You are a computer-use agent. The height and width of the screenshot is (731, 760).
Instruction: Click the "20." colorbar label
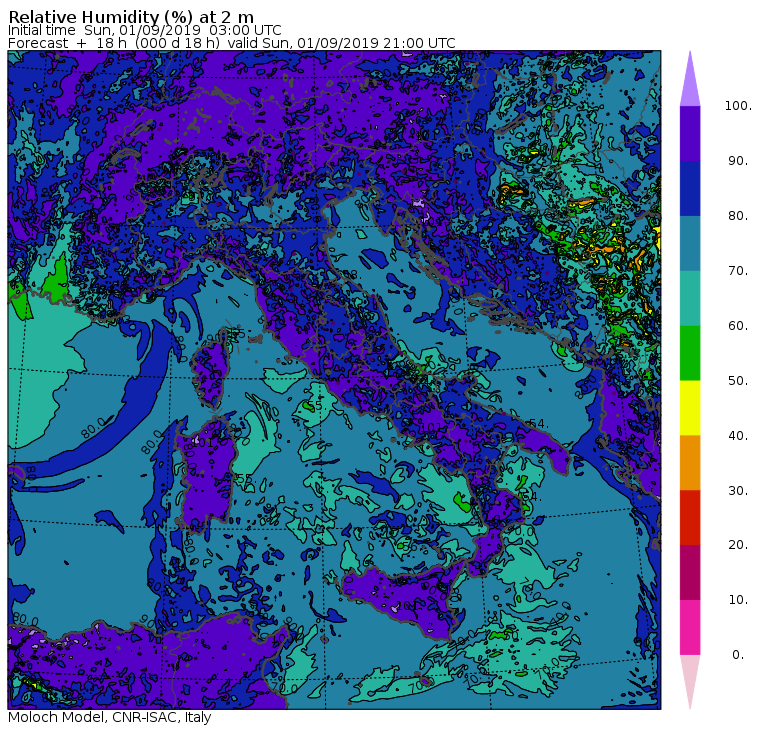[738, 545]
